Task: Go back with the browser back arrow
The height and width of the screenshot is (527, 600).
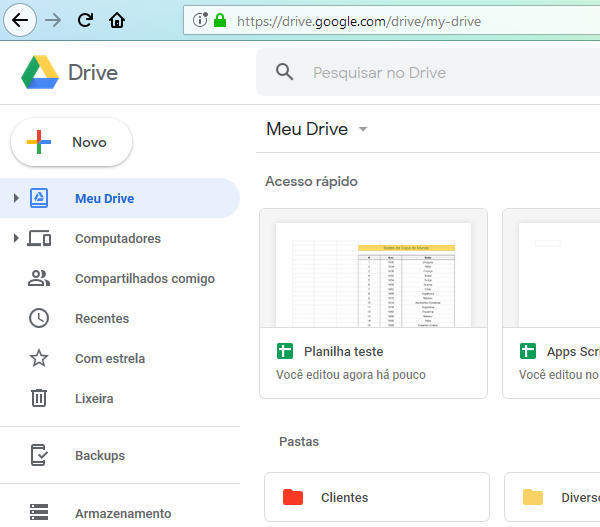Action: click(x=20, y=20)
